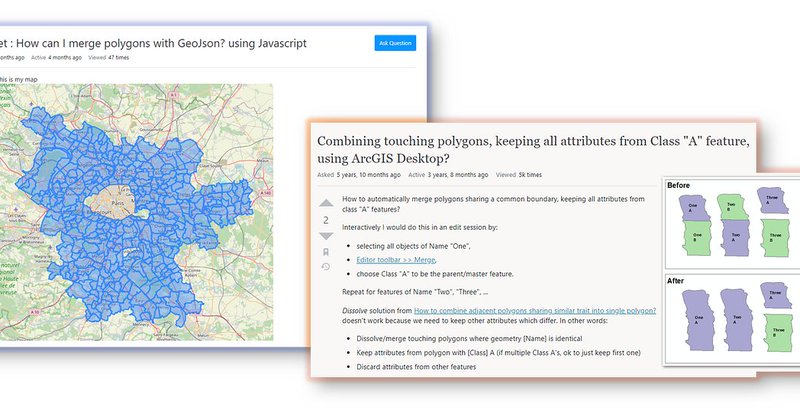The width and height of the screenshot is (800, 419).
Task: Click the vote count 2
Action: click(x=326, y=220)
